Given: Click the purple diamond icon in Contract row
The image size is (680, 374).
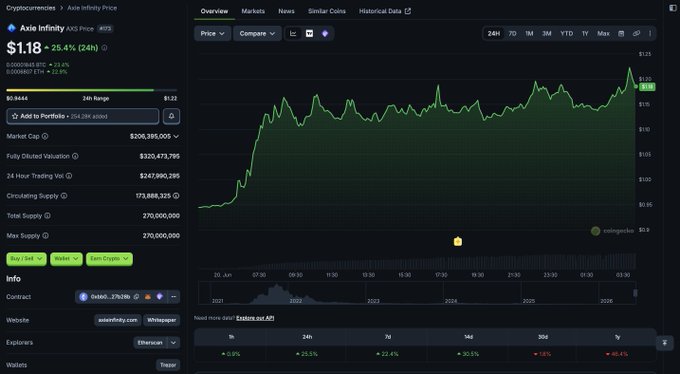Looking at the screenshot, I should pos(160,297).
